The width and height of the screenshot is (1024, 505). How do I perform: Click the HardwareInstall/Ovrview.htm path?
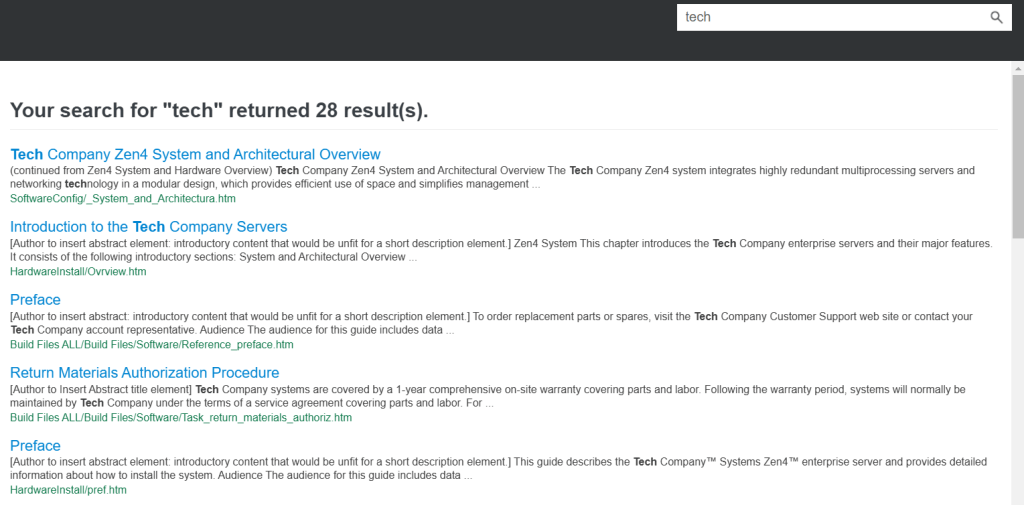tap(78, 272)
